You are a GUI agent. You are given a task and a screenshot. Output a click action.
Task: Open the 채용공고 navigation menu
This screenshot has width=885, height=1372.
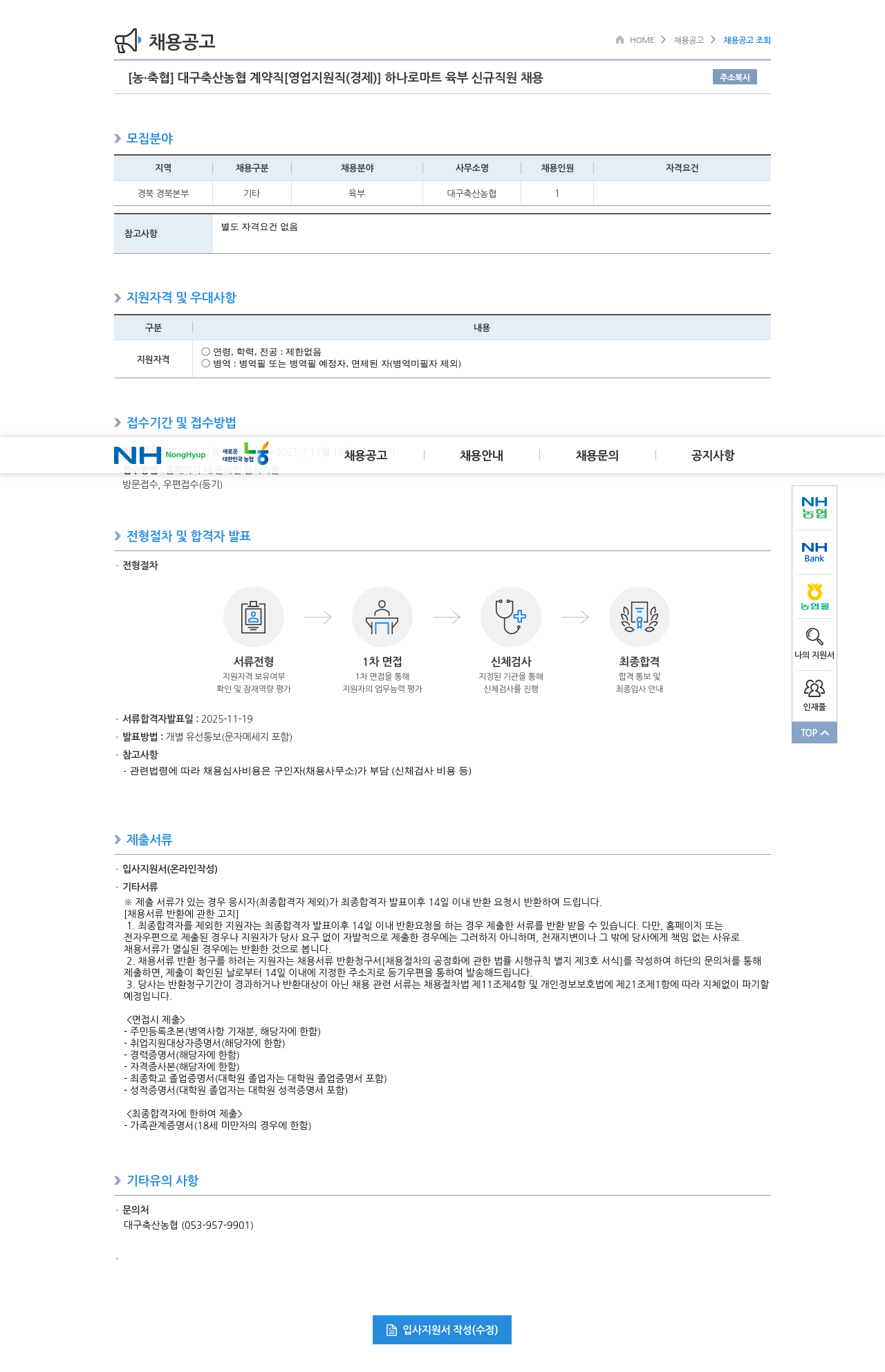click(x=366, y=455)
